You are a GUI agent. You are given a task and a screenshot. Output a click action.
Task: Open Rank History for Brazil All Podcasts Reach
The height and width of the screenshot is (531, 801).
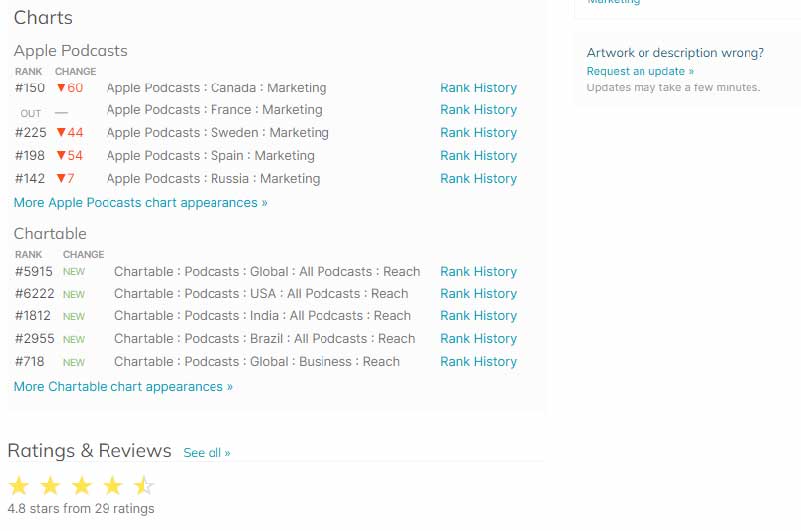point(478,339)
